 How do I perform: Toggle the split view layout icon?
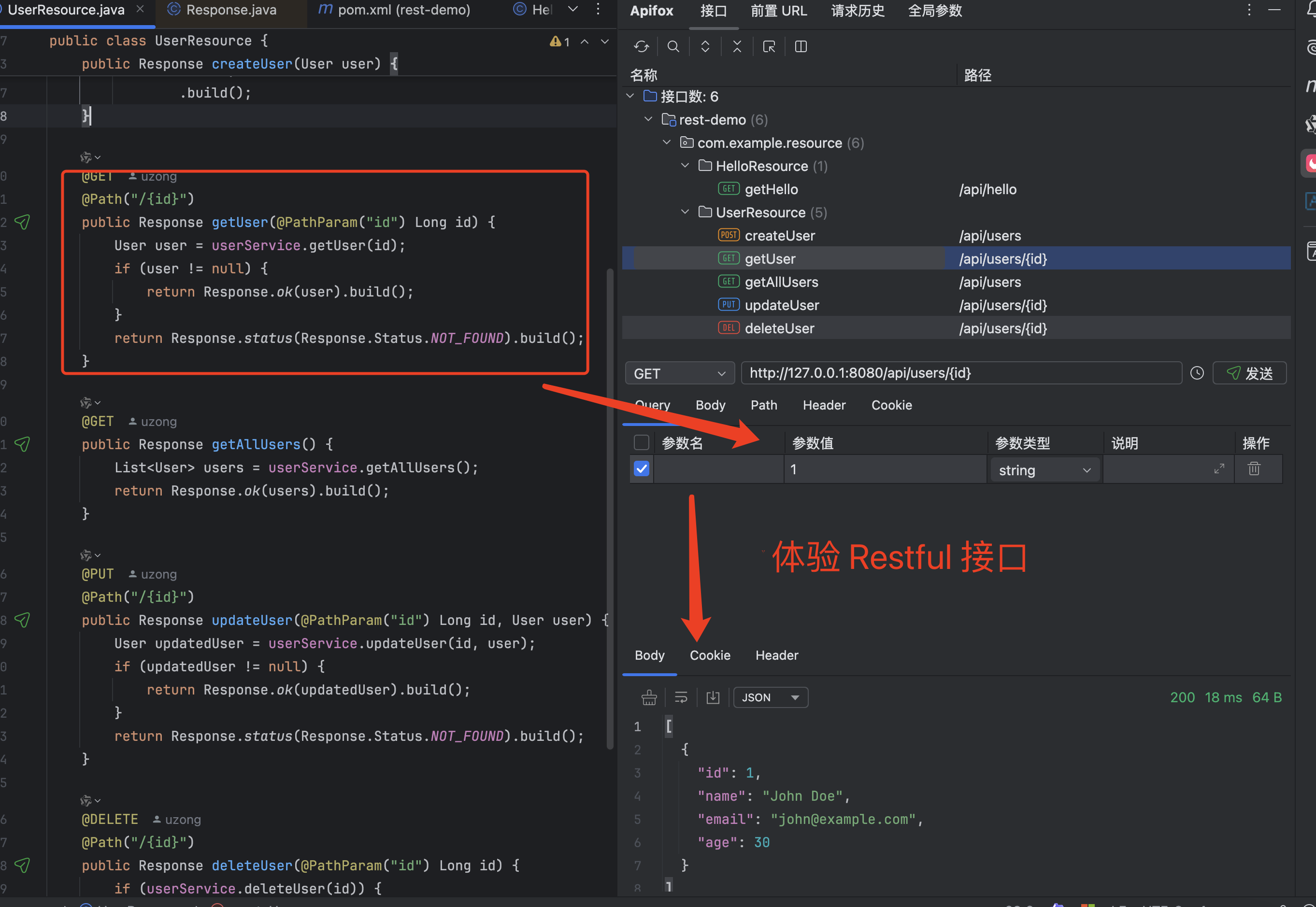tap(801, 46)
